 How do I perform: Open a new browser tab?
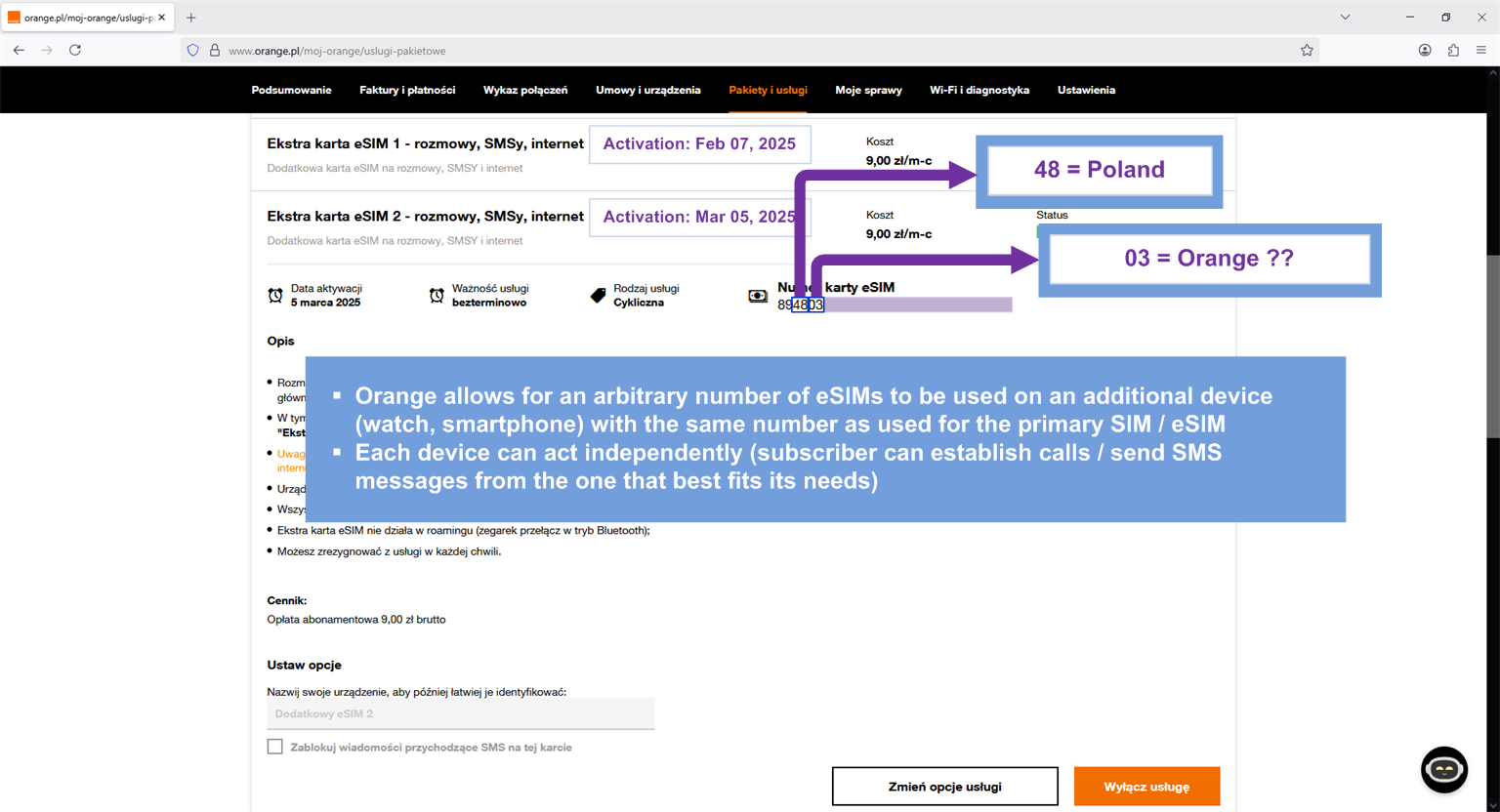point(191,18)
